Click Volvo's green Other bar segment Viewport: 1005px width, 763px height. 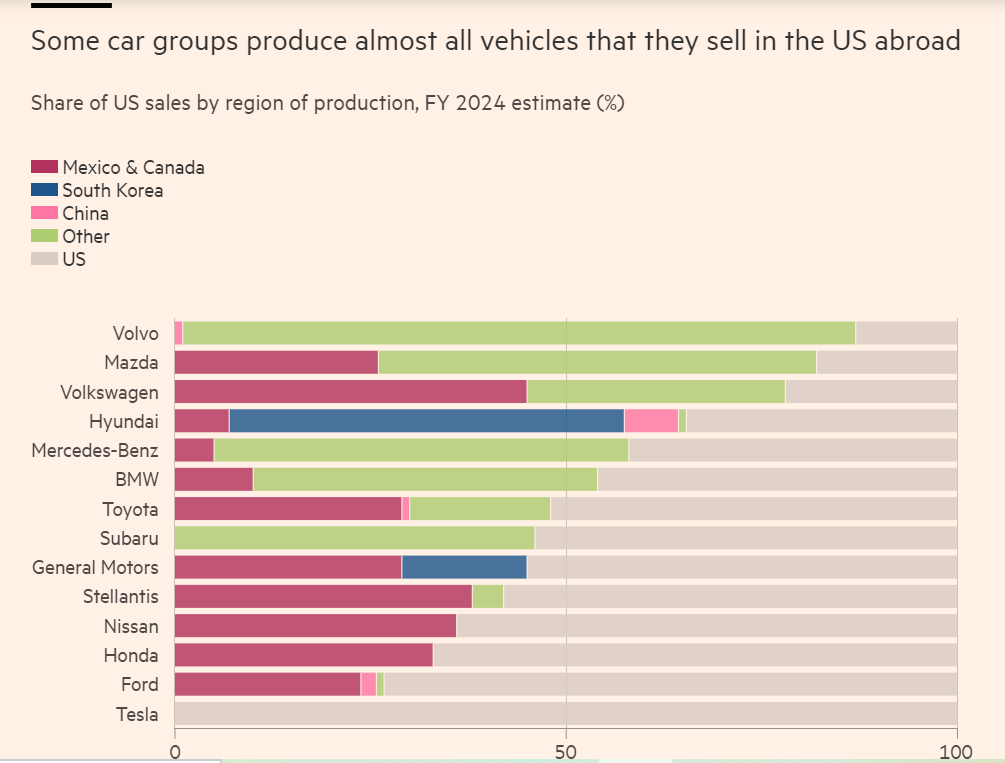point(519,333)
